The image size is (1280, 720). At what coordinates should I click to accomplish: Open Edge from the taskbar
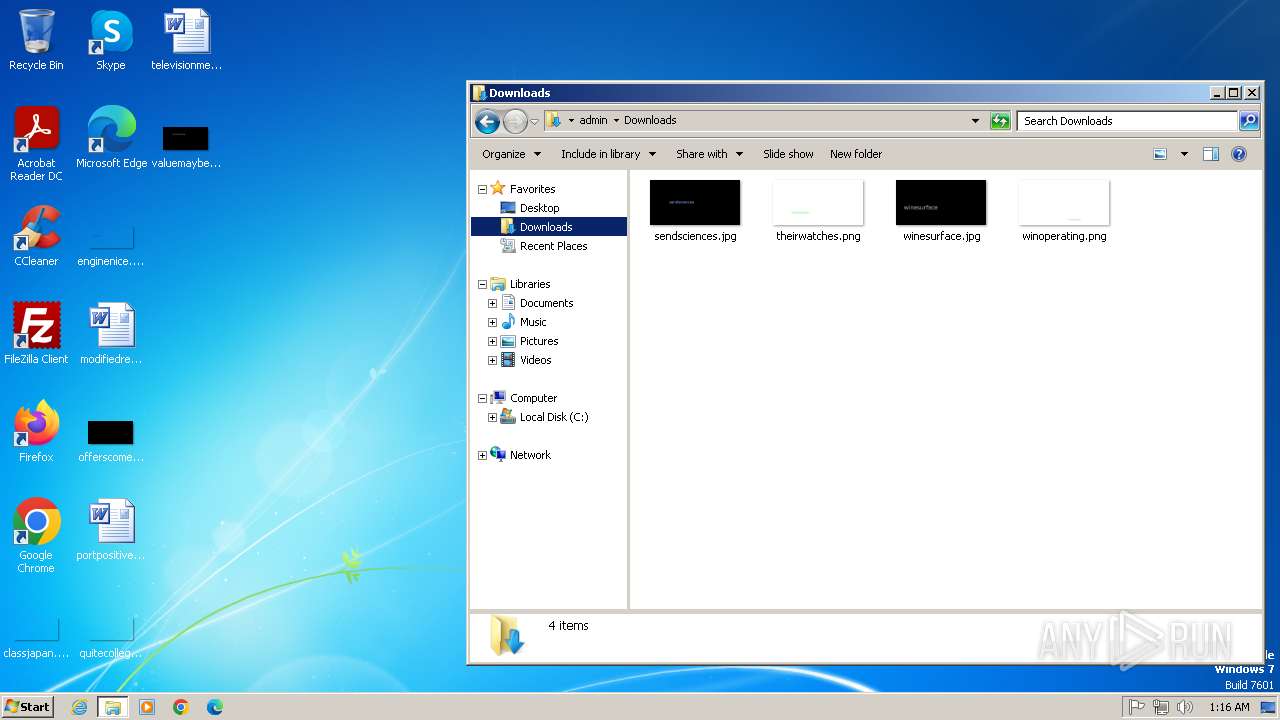coord(215,707)
